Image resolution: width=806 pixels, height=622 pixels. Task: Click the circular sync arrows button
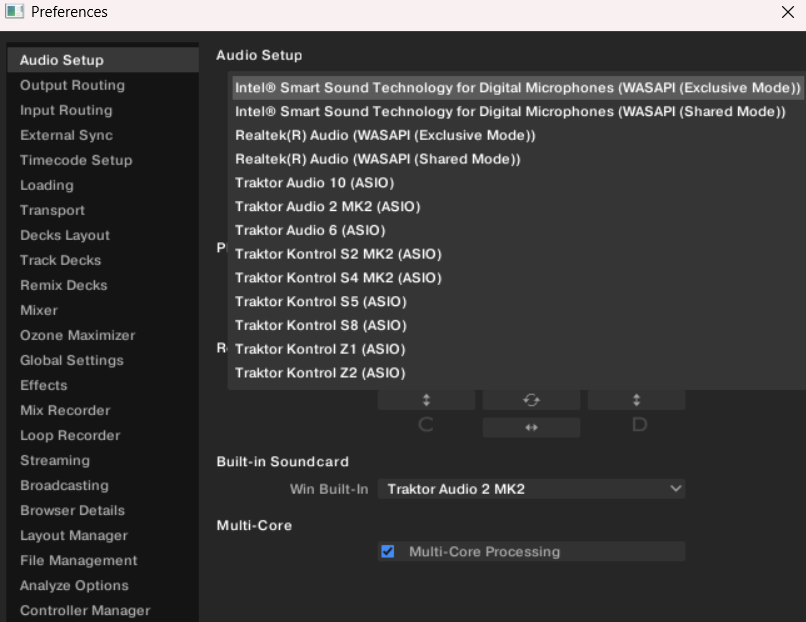click(531, 400)
